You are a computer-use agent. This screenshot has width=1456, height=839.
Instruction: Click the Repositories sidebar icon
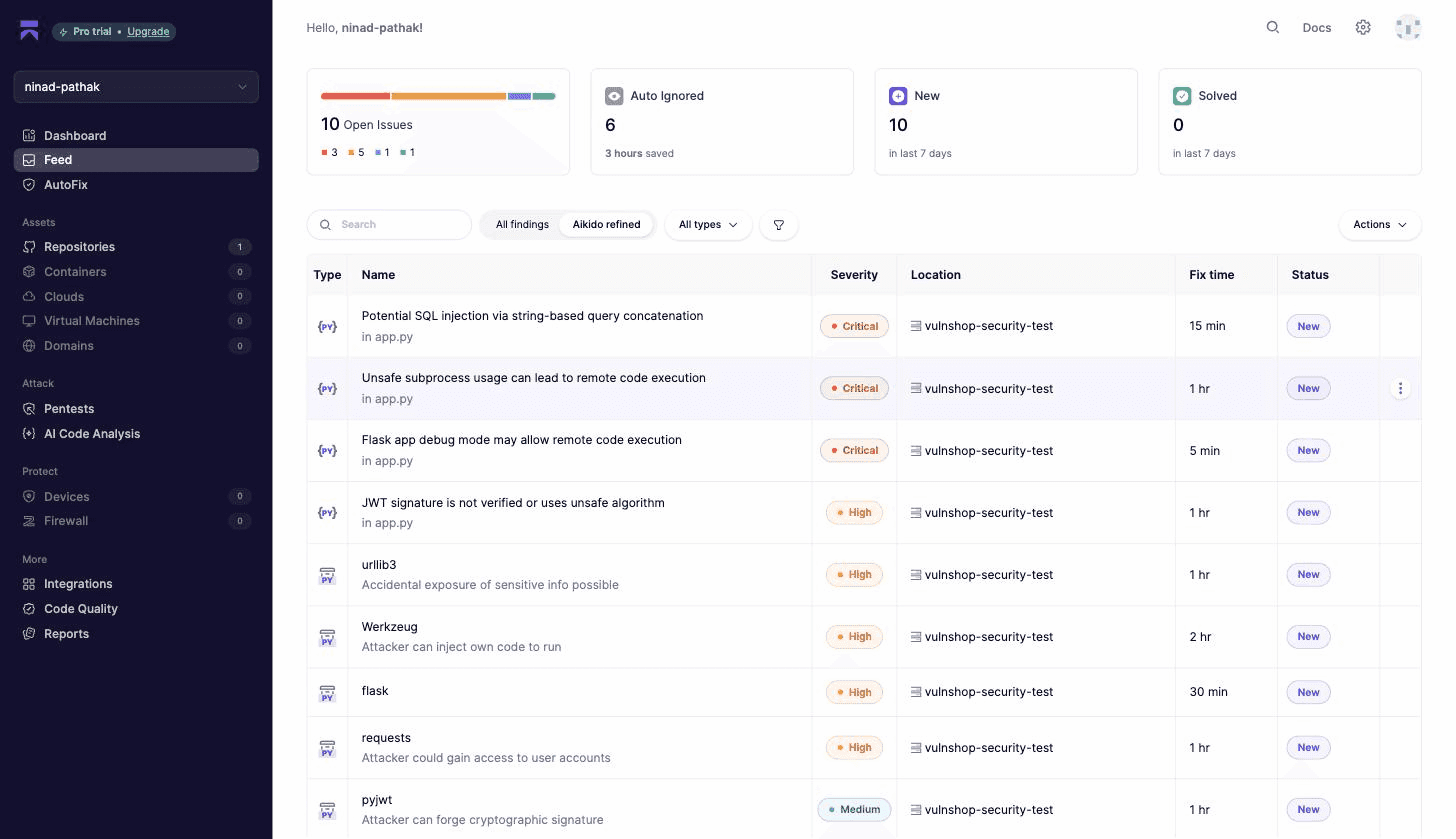(29, 247)
